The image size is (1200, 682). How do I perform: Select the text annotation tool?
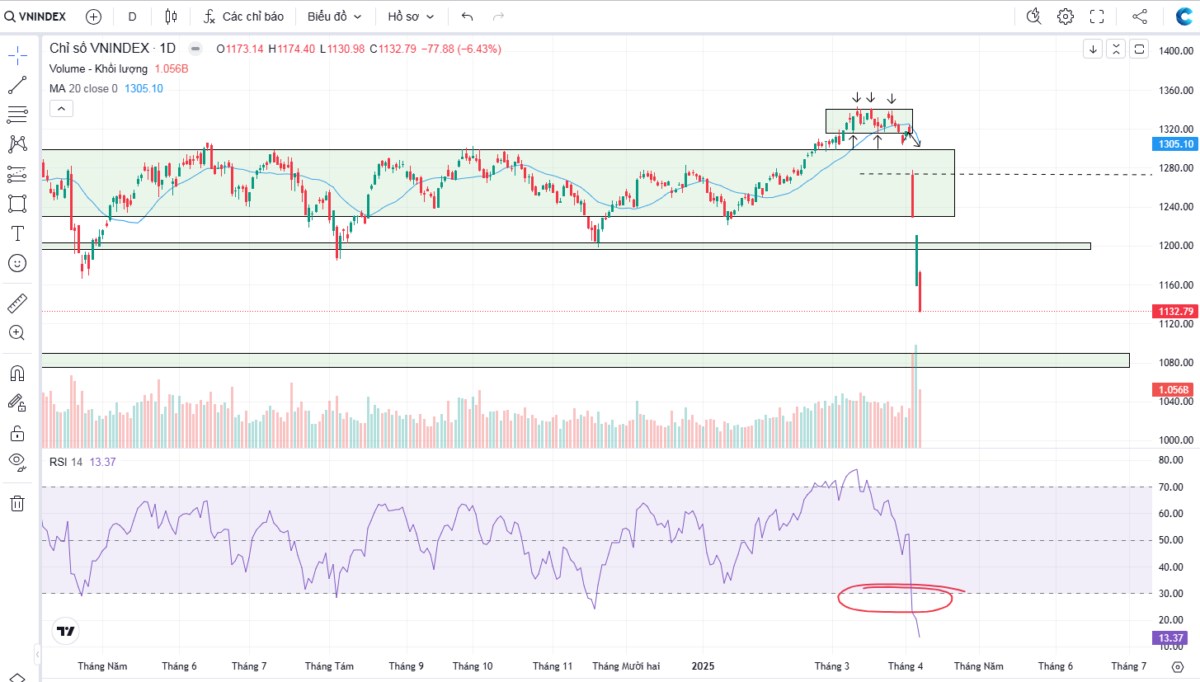pos(17,233)
